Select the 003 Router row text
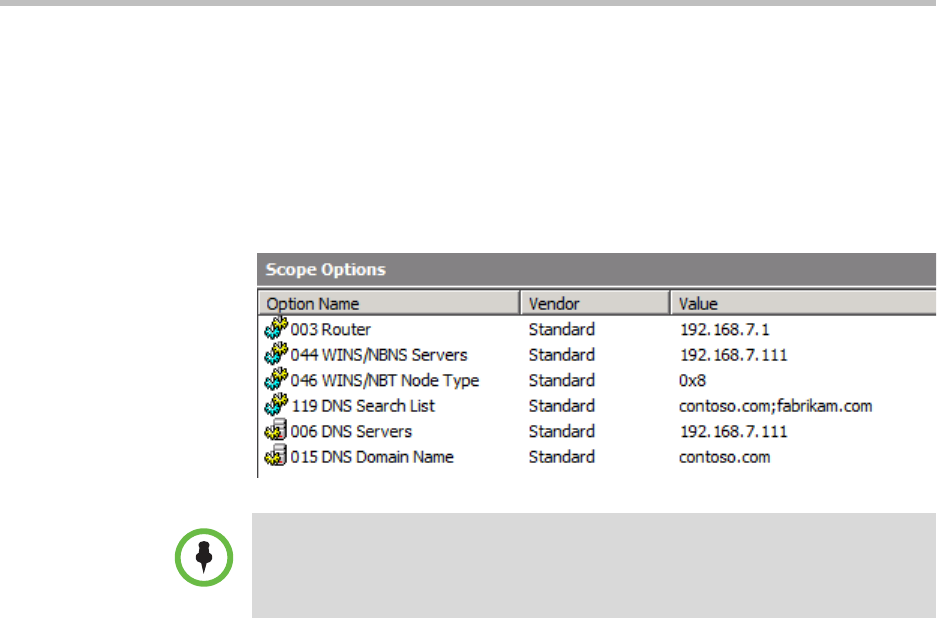The image size is (937, 618). (x=331, y=329)
